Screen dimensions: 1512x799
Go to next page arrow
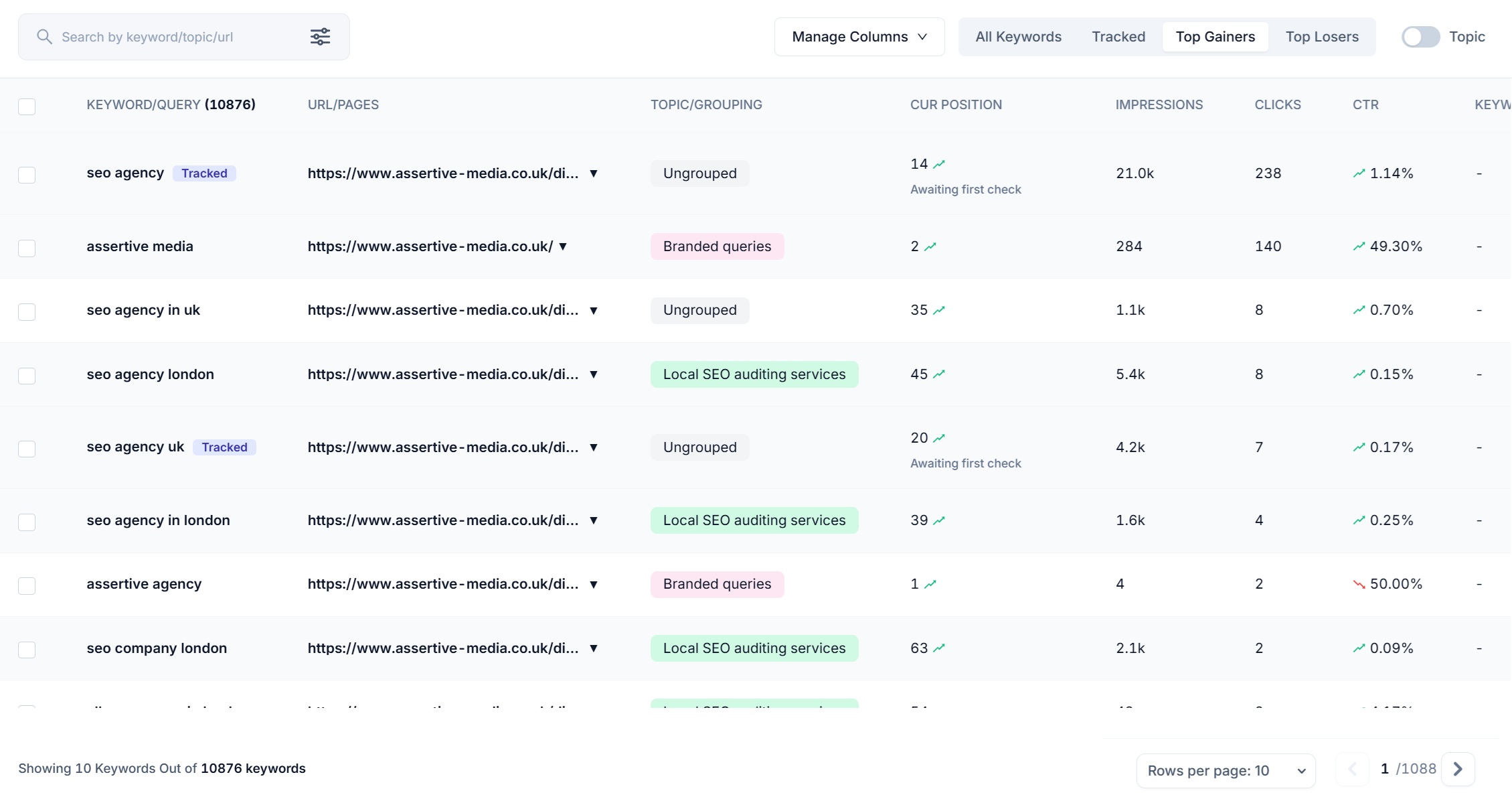pos(1458,769)
